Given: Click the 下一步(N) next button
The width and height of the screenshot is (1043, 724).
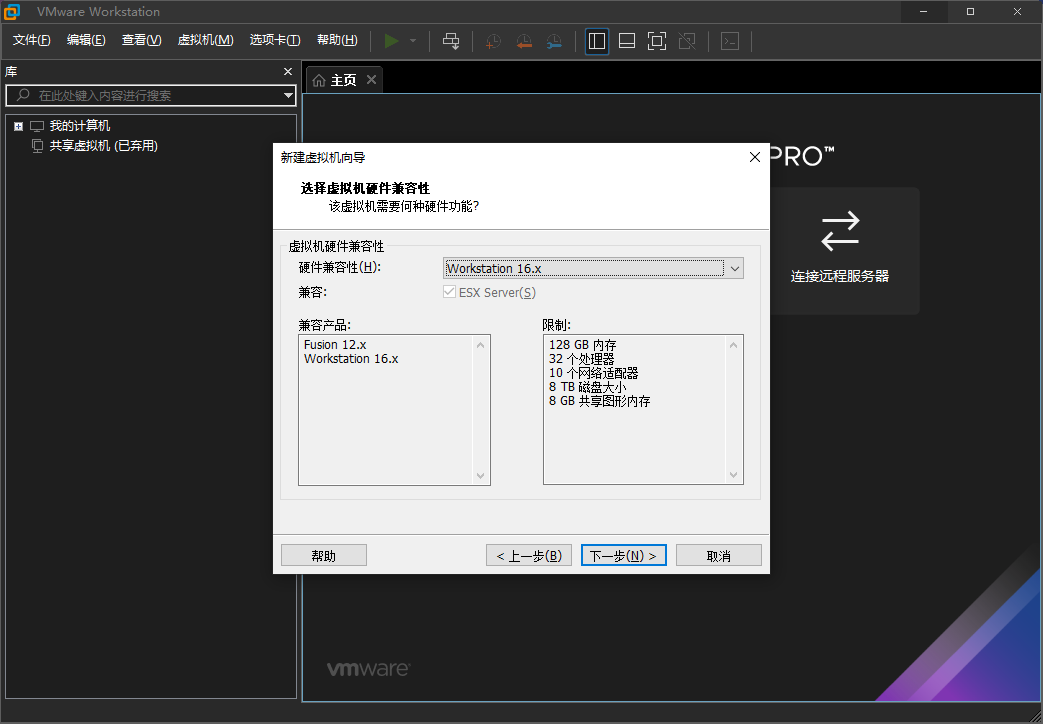Looking at the screenshot, I should tap(623, 556).
